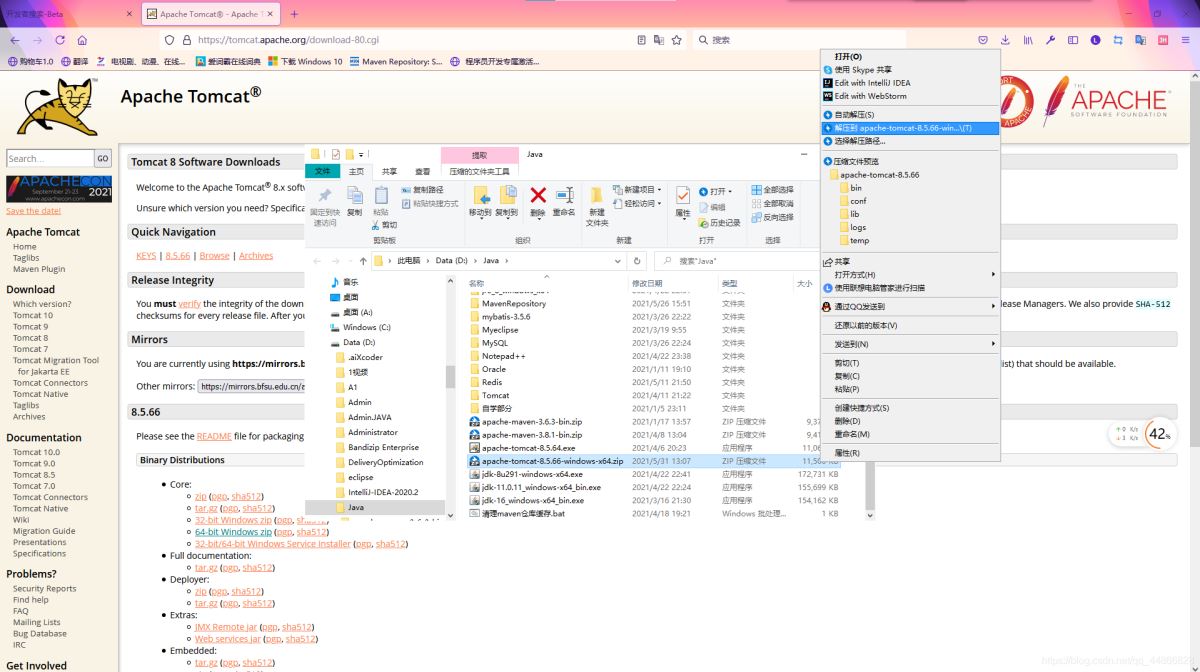Image resolution: width=1200 pixels, height=672 pixels.
Task: Expand the Send via QQ submenu
Action: click(910, 306)
